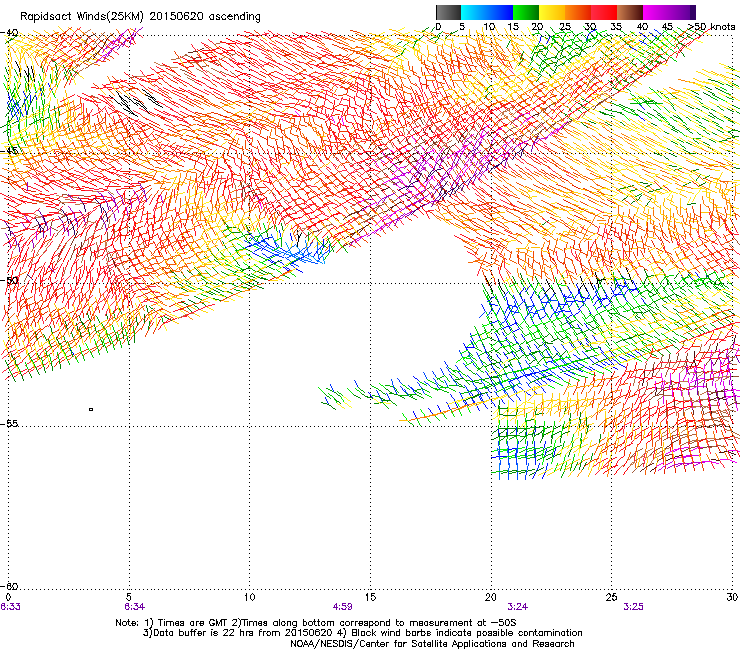The height and width of the screenshot is (650, 740).
Task: Click the 'Rapidscat Winds(25KM) 20150620 ascending' title
Action: click(x=140, y=17)
